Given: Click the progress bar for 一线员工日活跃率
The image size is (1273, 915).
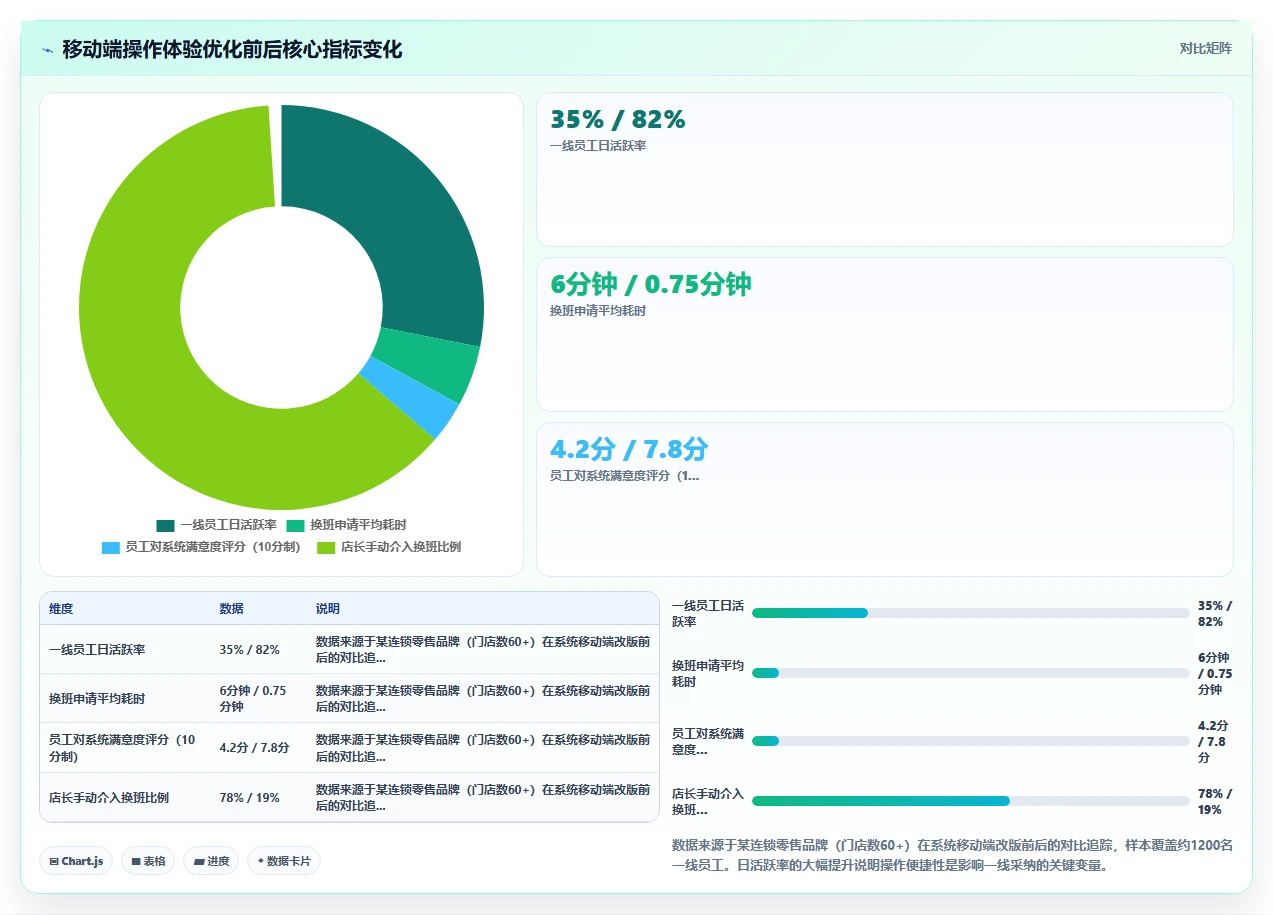Looking at the screenshot, I should click(x=971, y=613).
